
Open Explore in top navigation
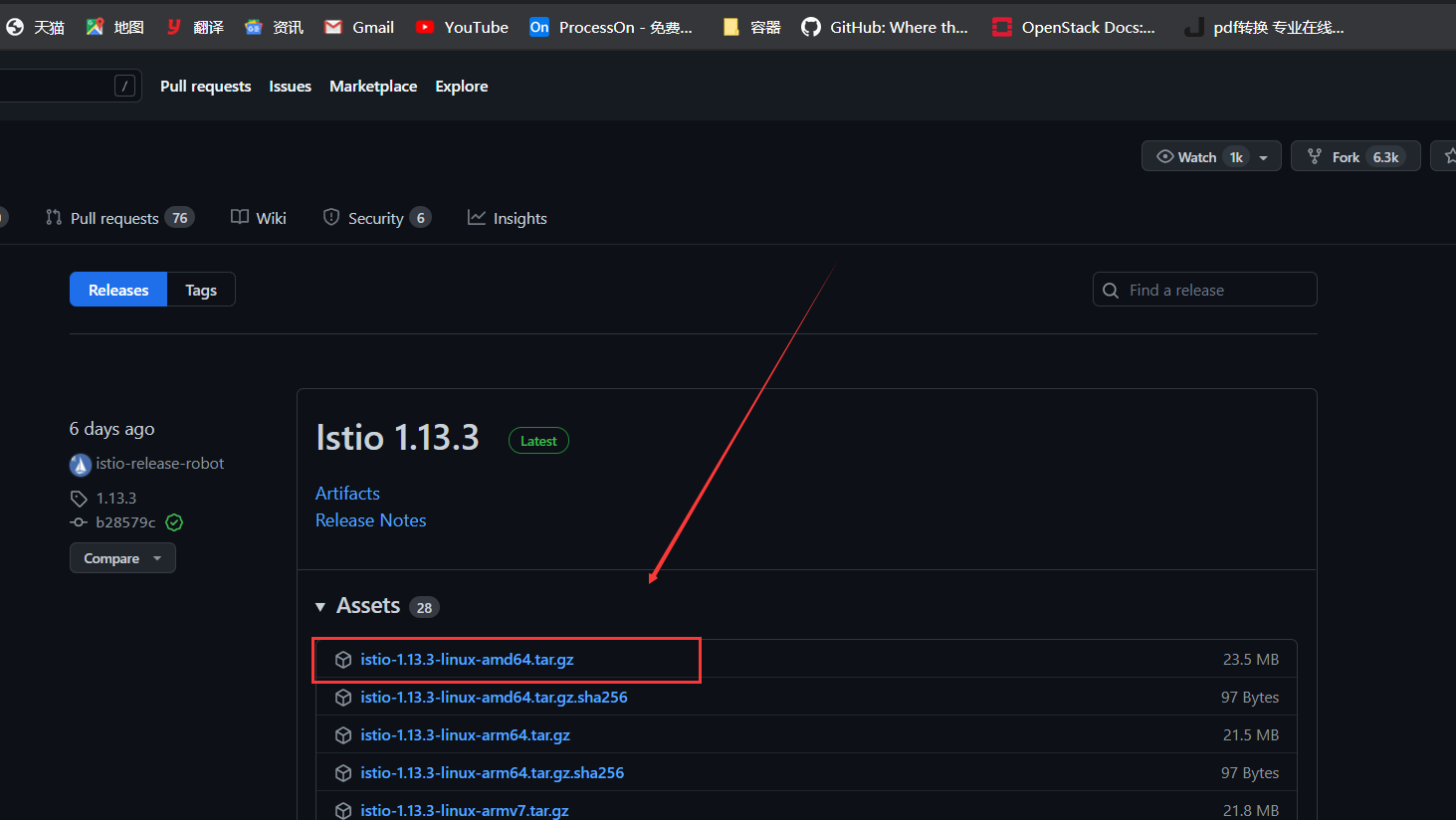(x=462, y=87)
